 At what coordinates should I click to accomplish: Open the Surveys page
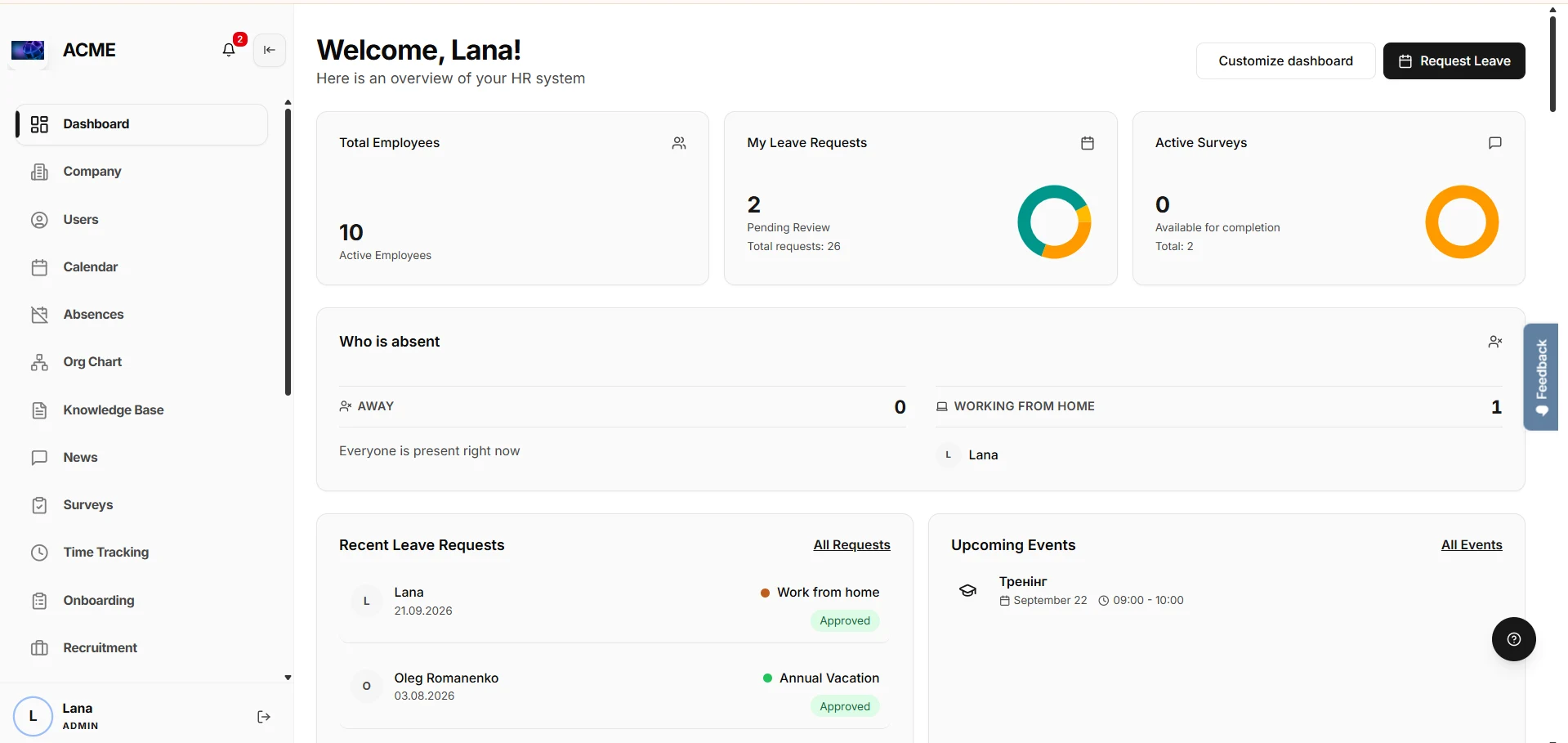pos(142,505)
